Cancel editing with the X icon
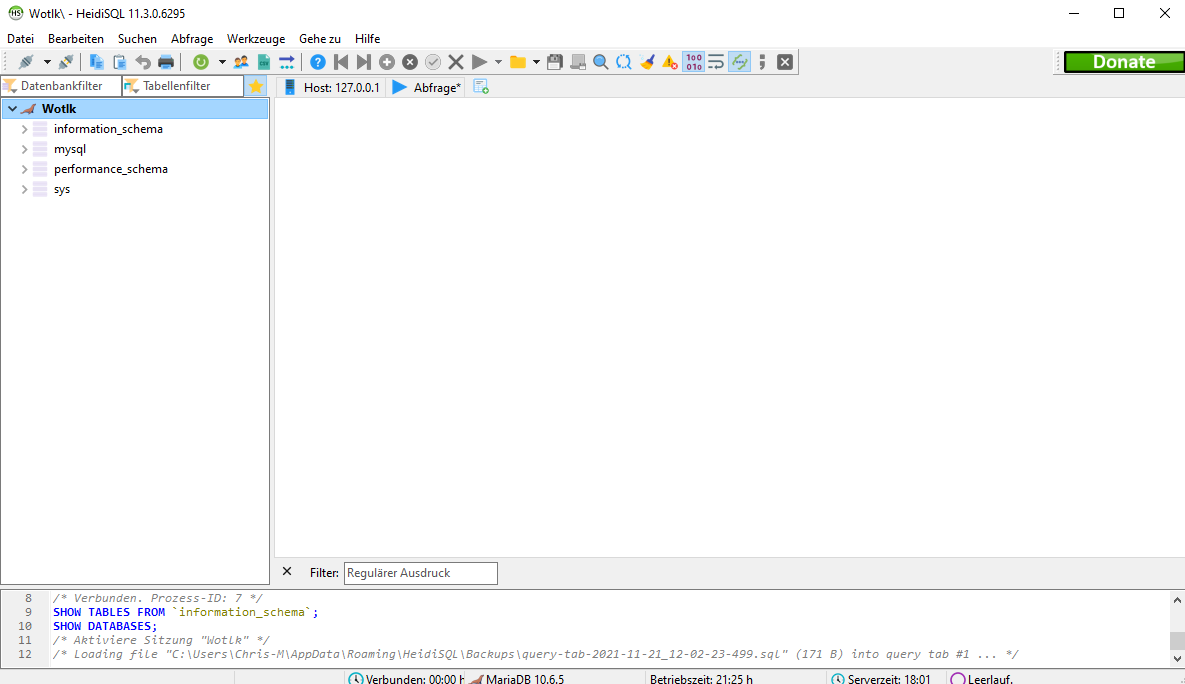 pos(456,62)
